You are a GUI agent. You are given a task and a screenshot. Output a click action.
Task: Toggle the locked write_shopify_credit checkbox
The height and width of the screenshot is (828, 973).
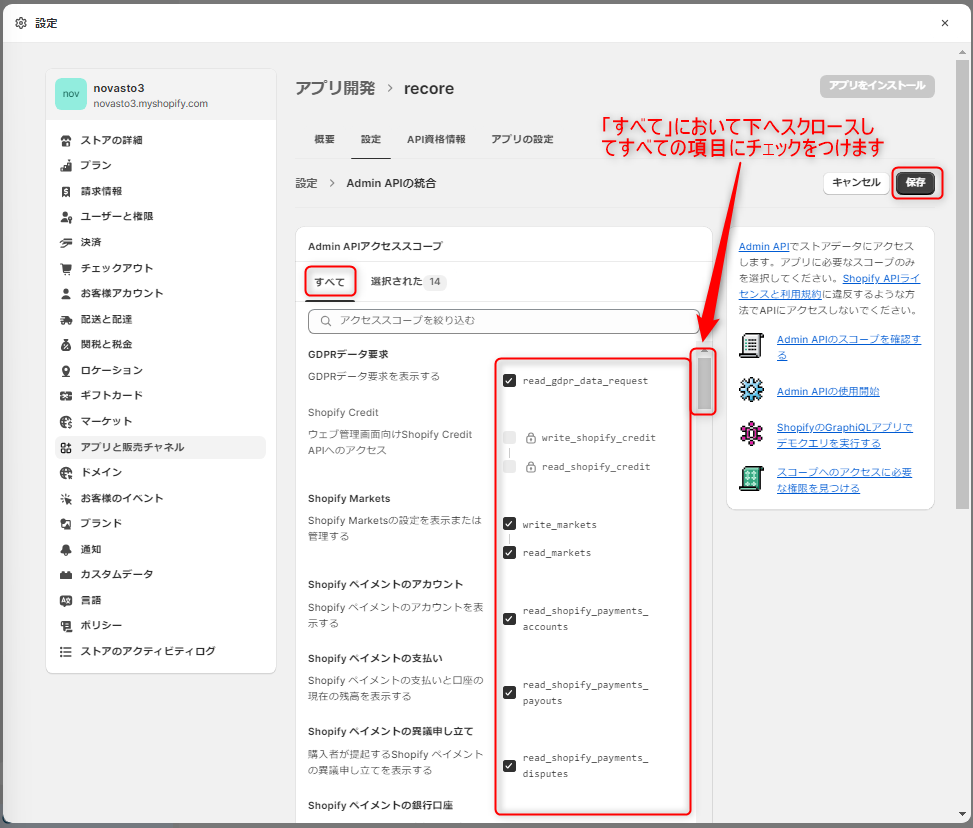[x=509, y=438]
